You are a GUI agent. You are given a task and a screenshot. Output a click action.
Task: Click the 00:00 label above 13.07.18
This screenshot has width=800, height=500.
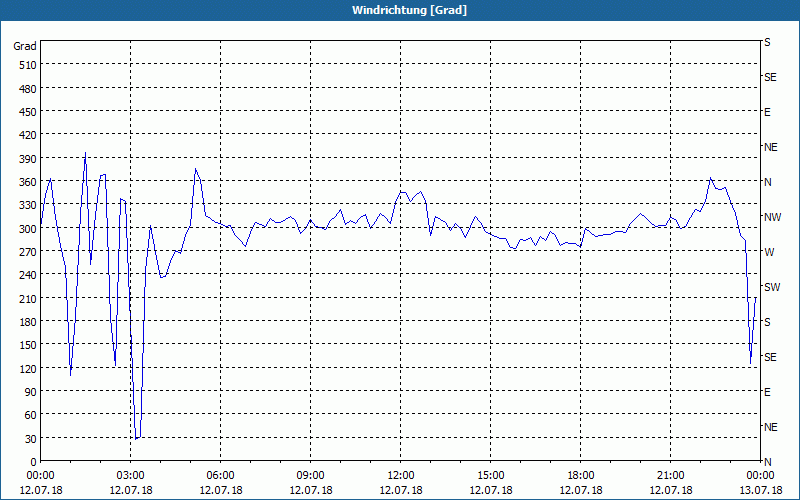point(760,476)
